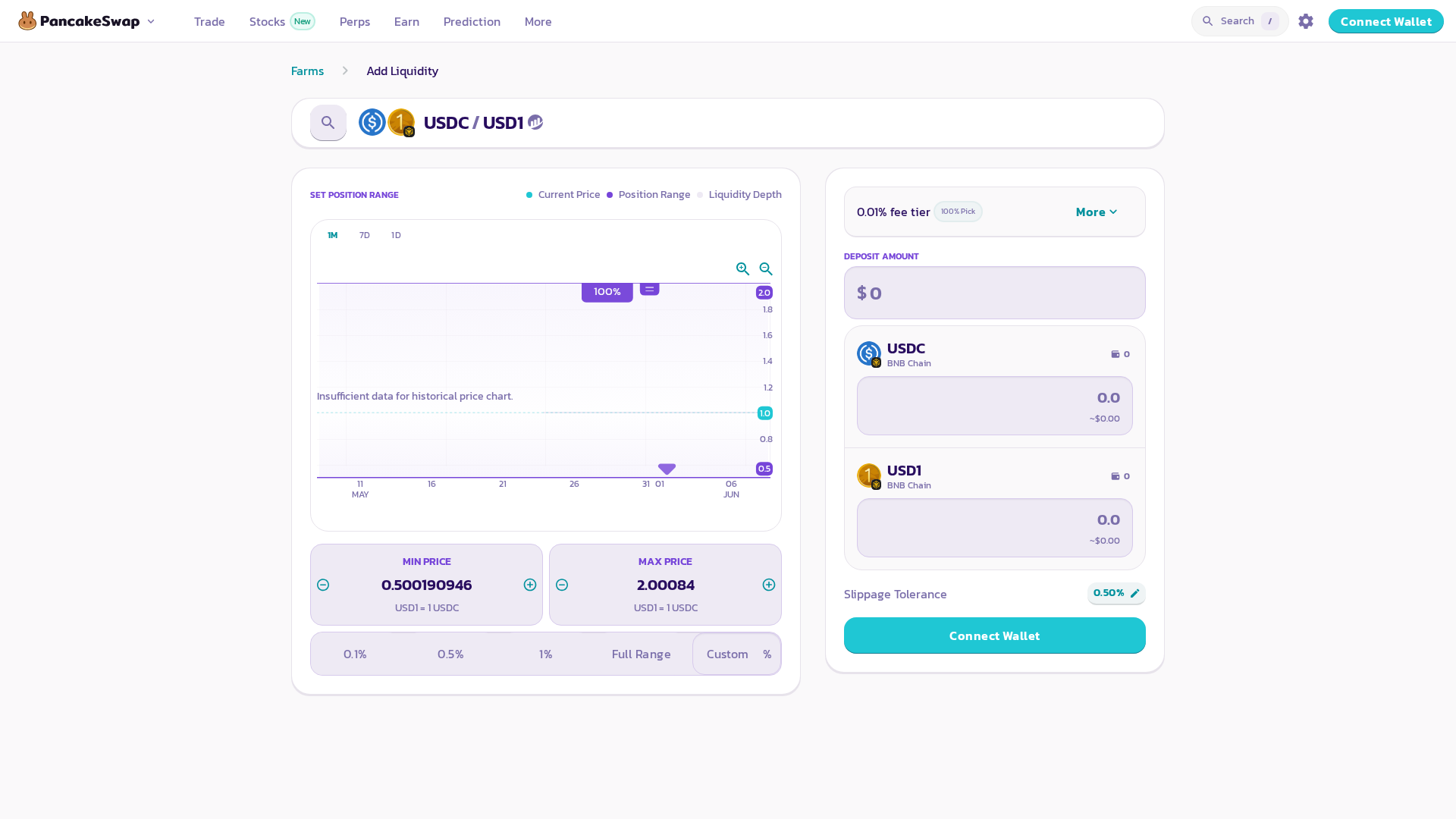This screenshot has height=819, width=1456.
Task: Click the USDC amount input field
Action: tap(995, 406)
